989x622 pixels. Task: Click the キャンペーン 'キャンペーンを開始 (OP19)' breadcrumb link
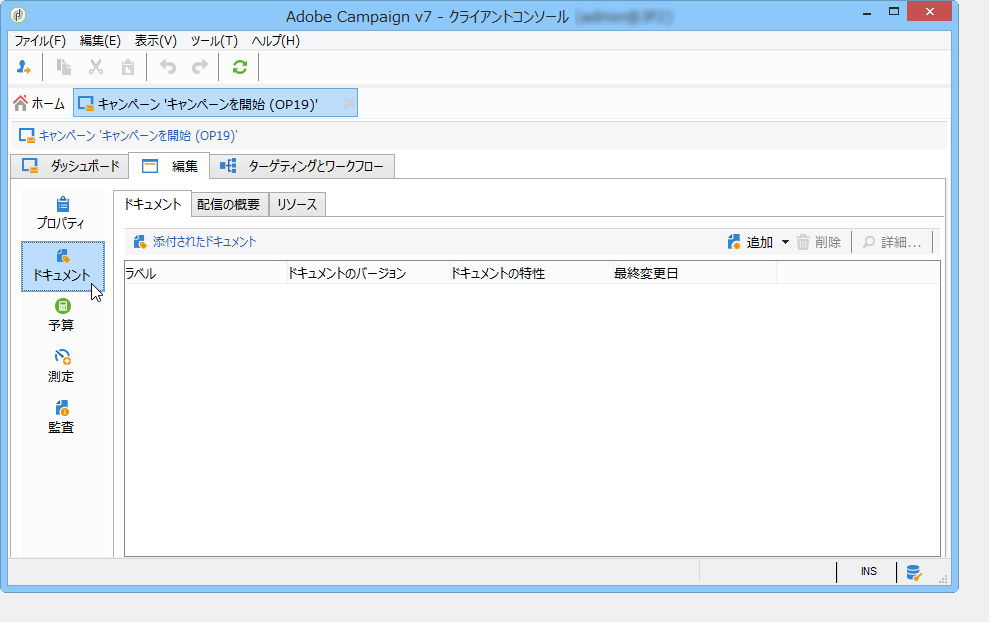(138, 136)
